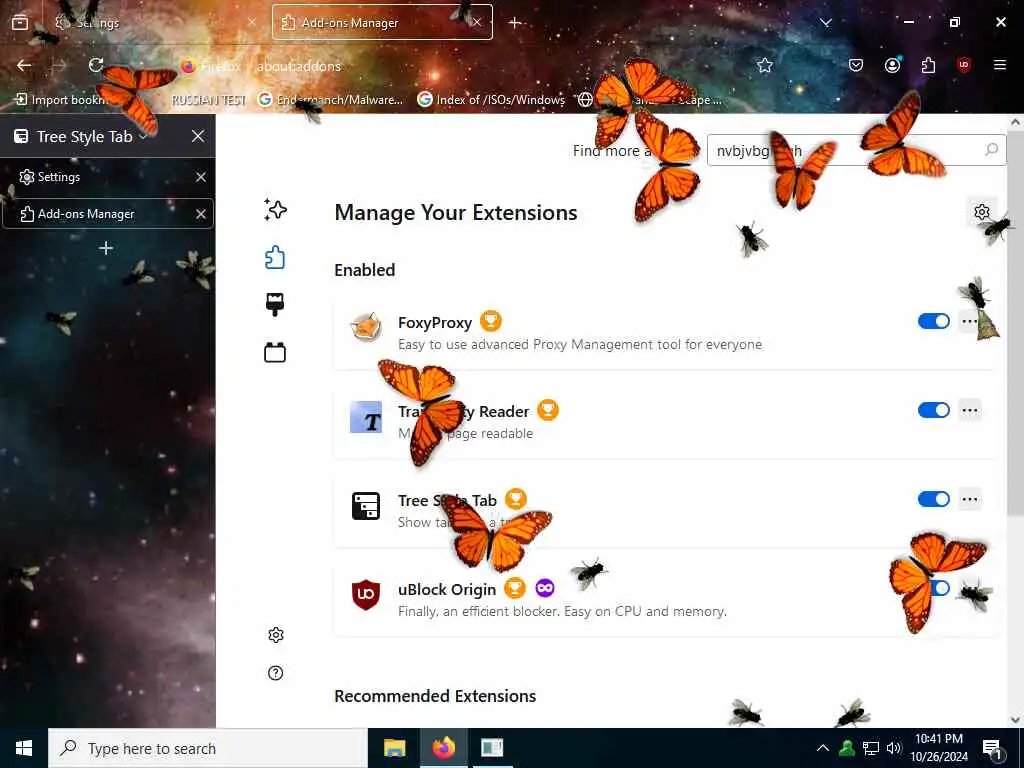Close Tree Style Tab sidebar

point(198,136)
